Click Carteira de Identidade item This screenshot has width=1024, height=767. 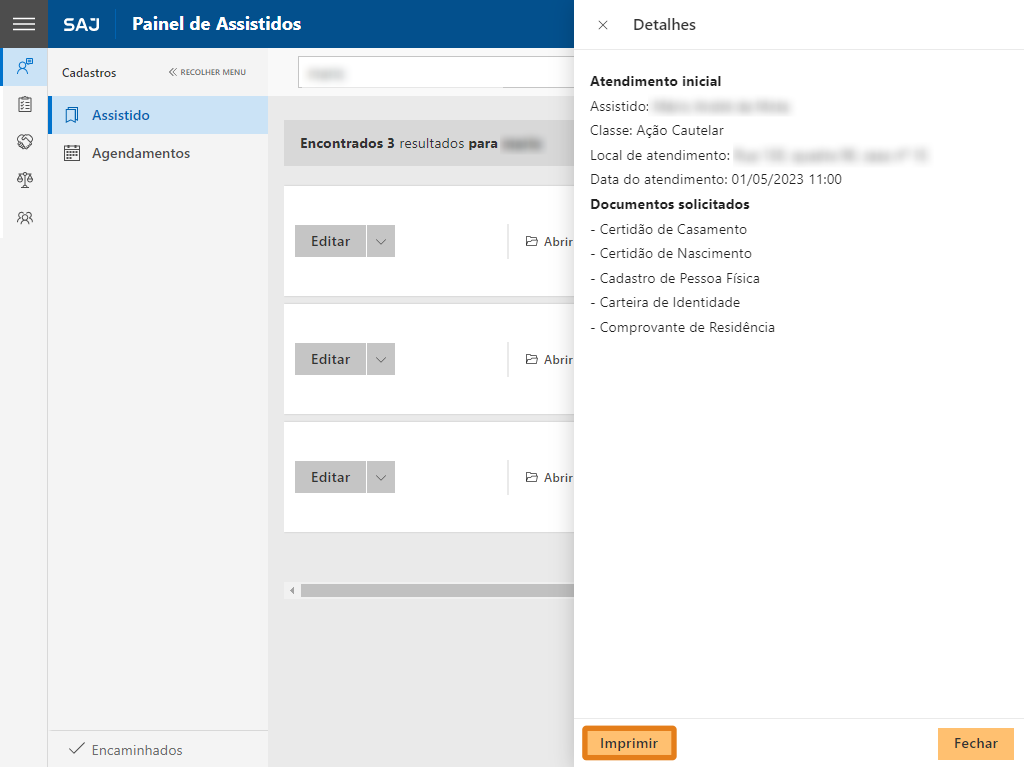665,302
